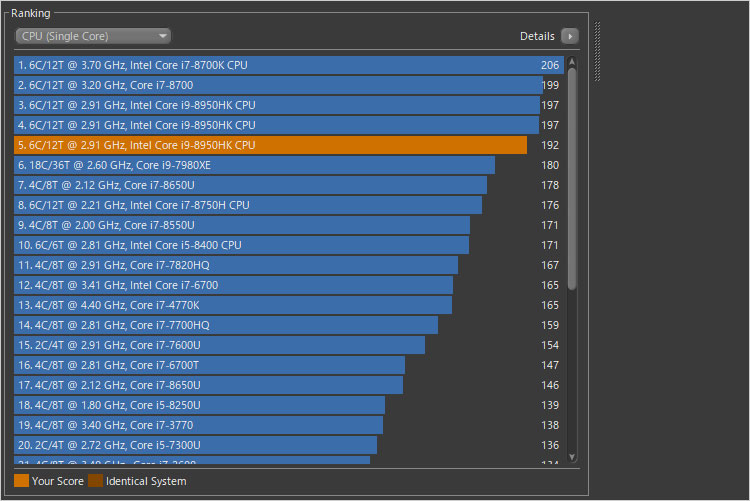The image size is (750, 501).
Task: Open the CPU (Single Core) dropdown
Action: [x=93, y=36]
